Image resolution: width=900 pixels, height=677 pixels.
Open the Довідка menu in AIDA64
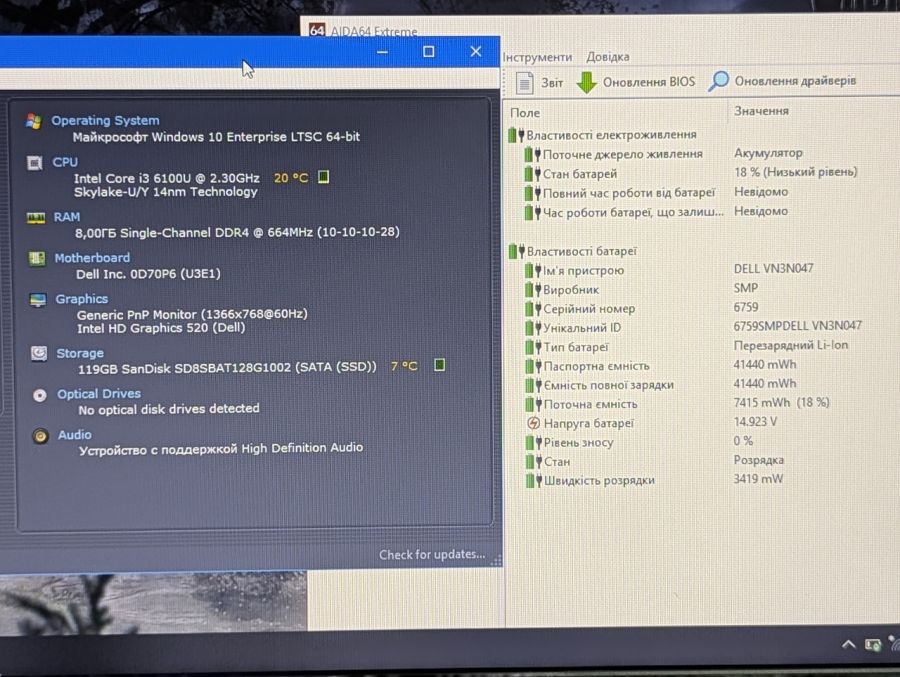(608, 57)
